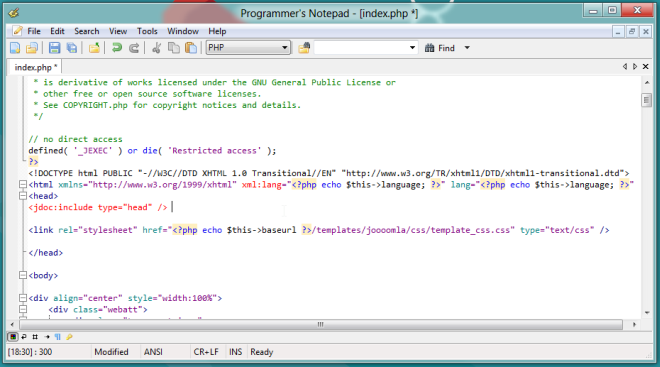Click the Find binoculars button
The image size is (660, 367).
440,48
